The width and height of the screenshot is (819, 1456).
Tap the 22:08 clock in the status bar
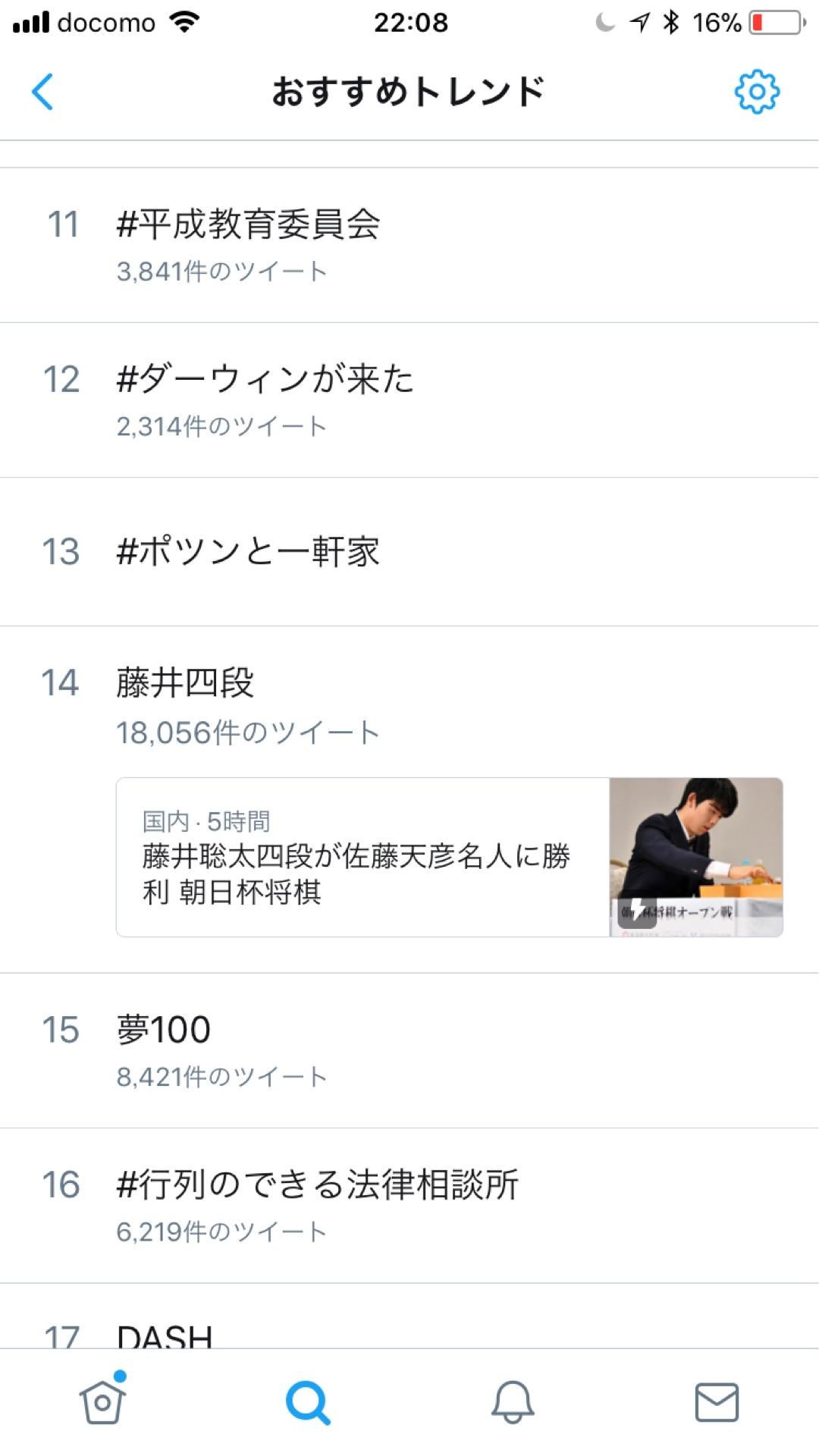coord(410,23)
